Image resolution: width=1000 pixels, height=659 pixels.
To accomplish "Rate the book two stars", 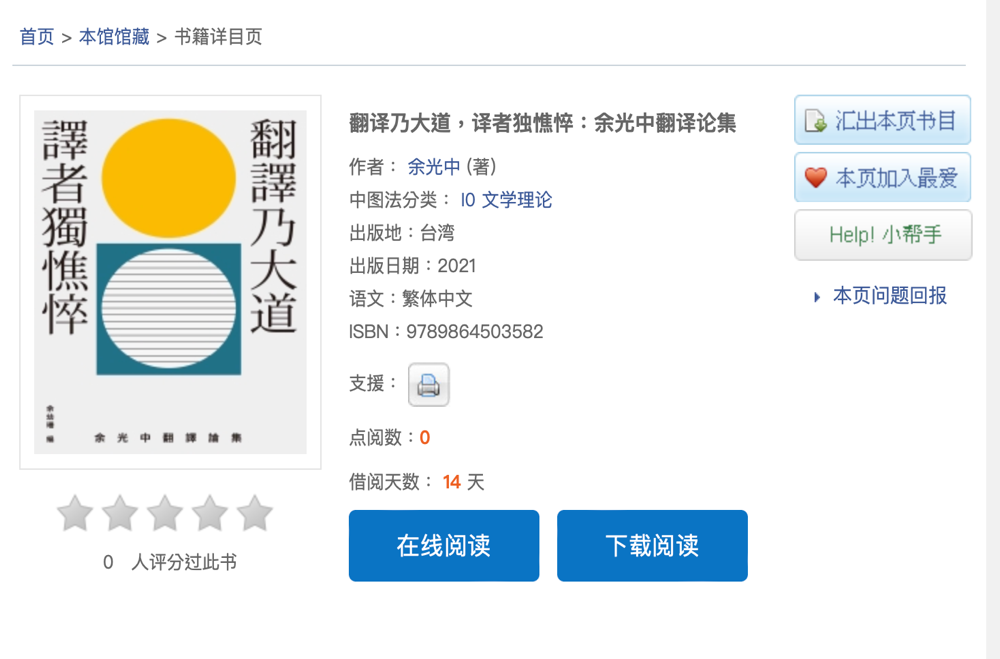I will click(x=120, y=513).
